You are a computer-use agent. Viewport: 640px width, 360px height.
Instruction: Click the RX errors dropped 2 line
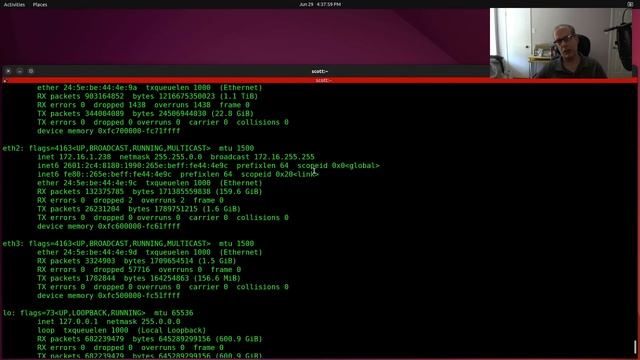[130, 200]
